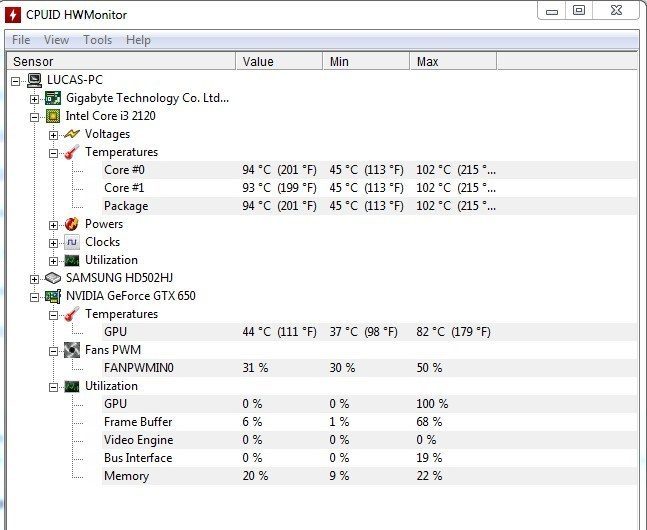Select the Bus Interface row
647x530 pixels.
coord(369,458)
